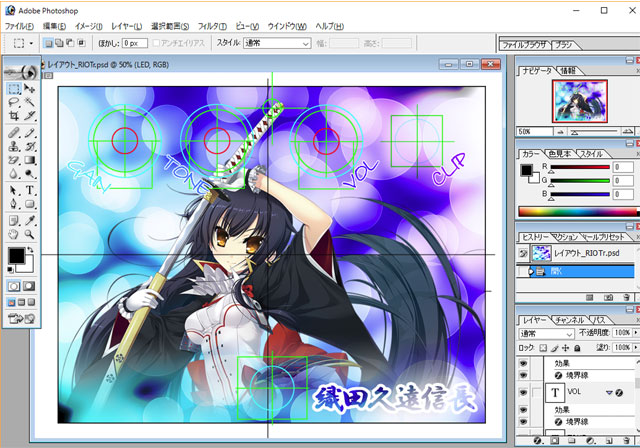
Task: Select the Type tool
Action: (x=29, y=190)
